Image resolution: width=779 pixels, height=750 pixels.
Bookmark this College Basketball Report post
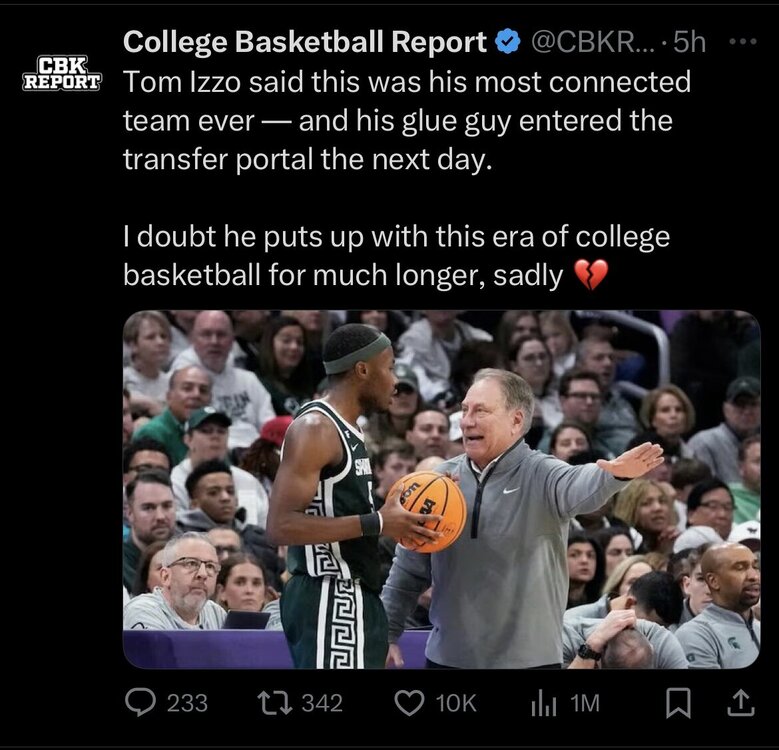(x=678, y=702)
